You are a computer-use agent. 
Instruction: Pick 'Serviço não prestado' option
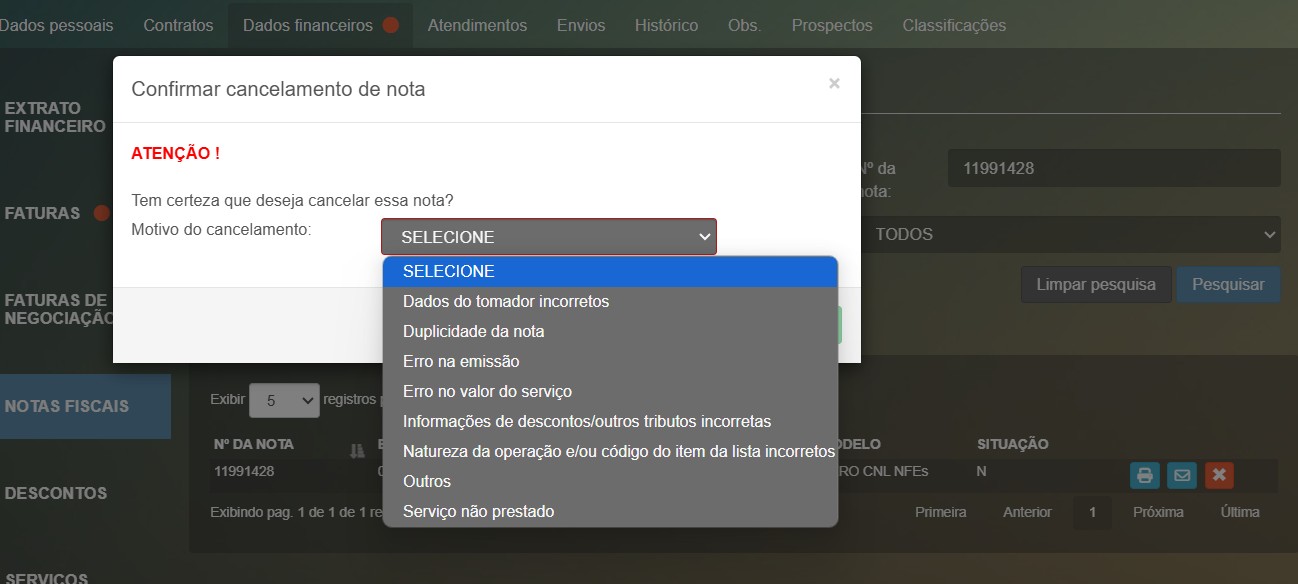coord(478,511)
